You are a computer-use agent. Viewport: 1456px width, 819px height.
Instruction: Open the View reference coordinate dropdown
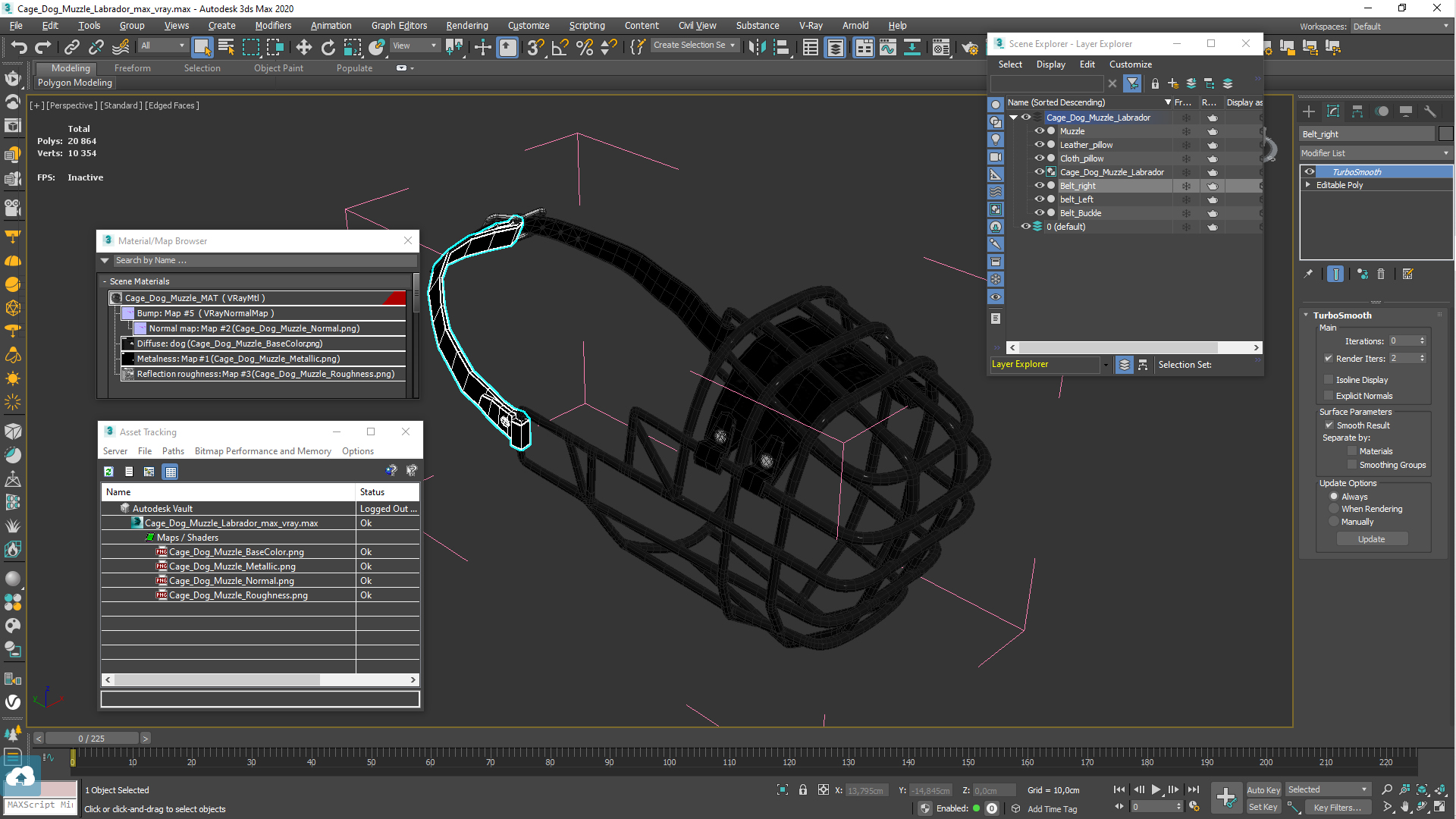pyautogui.click(x=414, y=45)
